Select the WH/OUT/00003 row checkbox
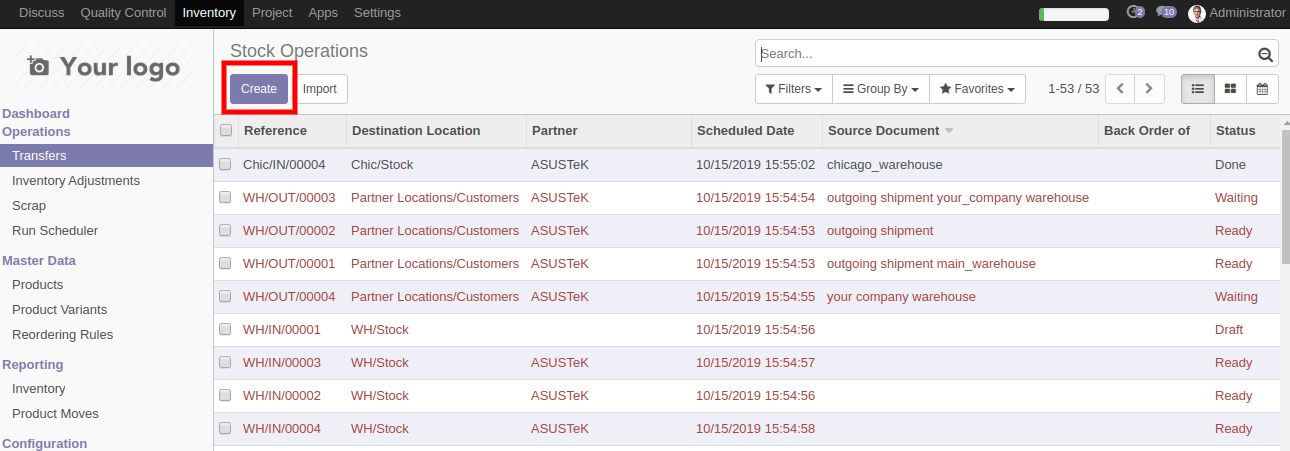Viewport: 1290px width, 451px height. 226,197
